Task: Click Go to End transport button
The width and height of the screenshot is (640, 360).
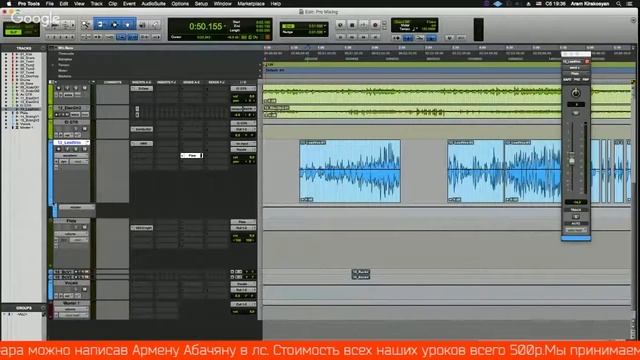Action: pos(375,37)
